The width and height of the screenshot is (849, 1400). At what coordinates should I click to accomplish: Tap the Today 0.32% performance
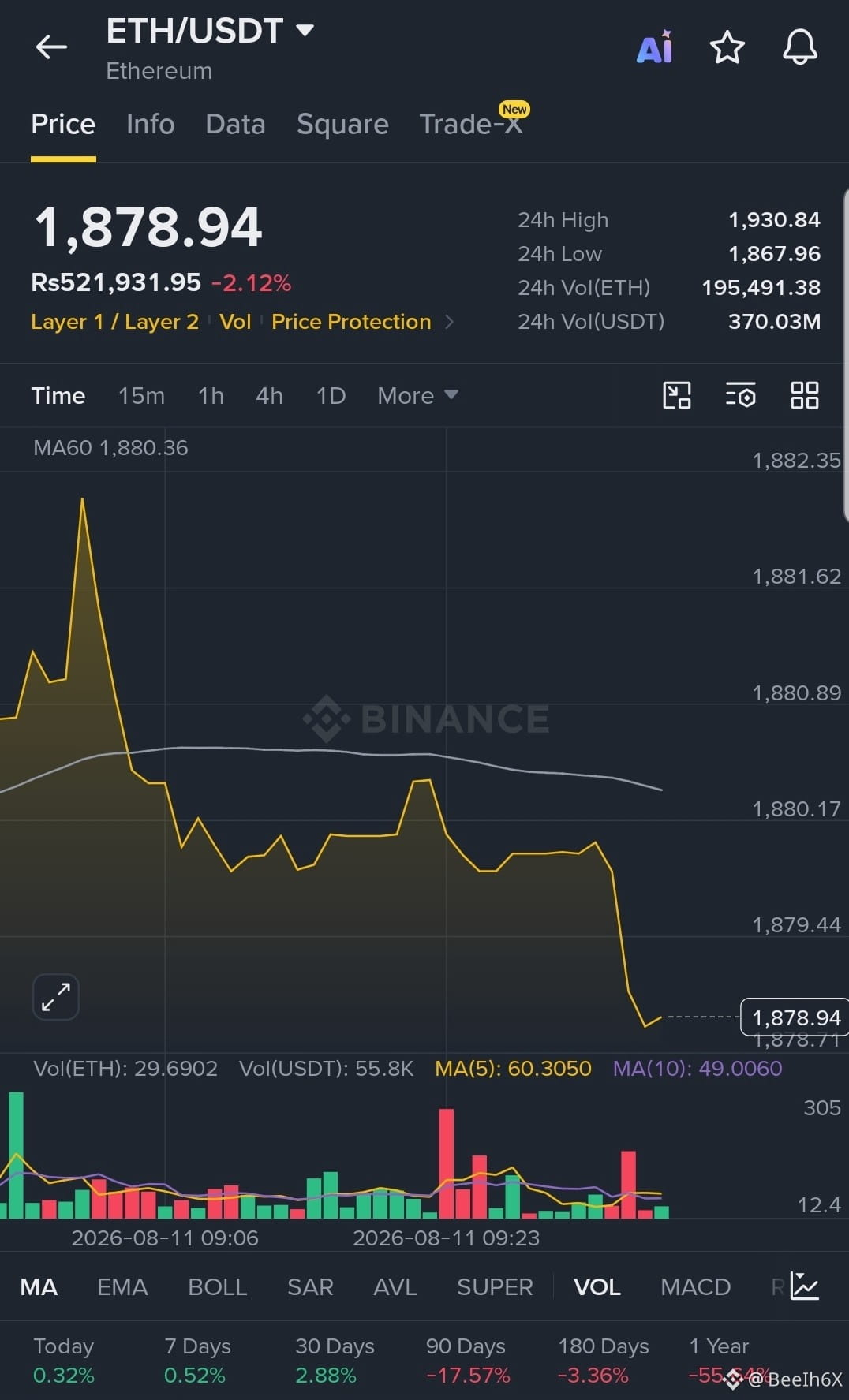64,1361
